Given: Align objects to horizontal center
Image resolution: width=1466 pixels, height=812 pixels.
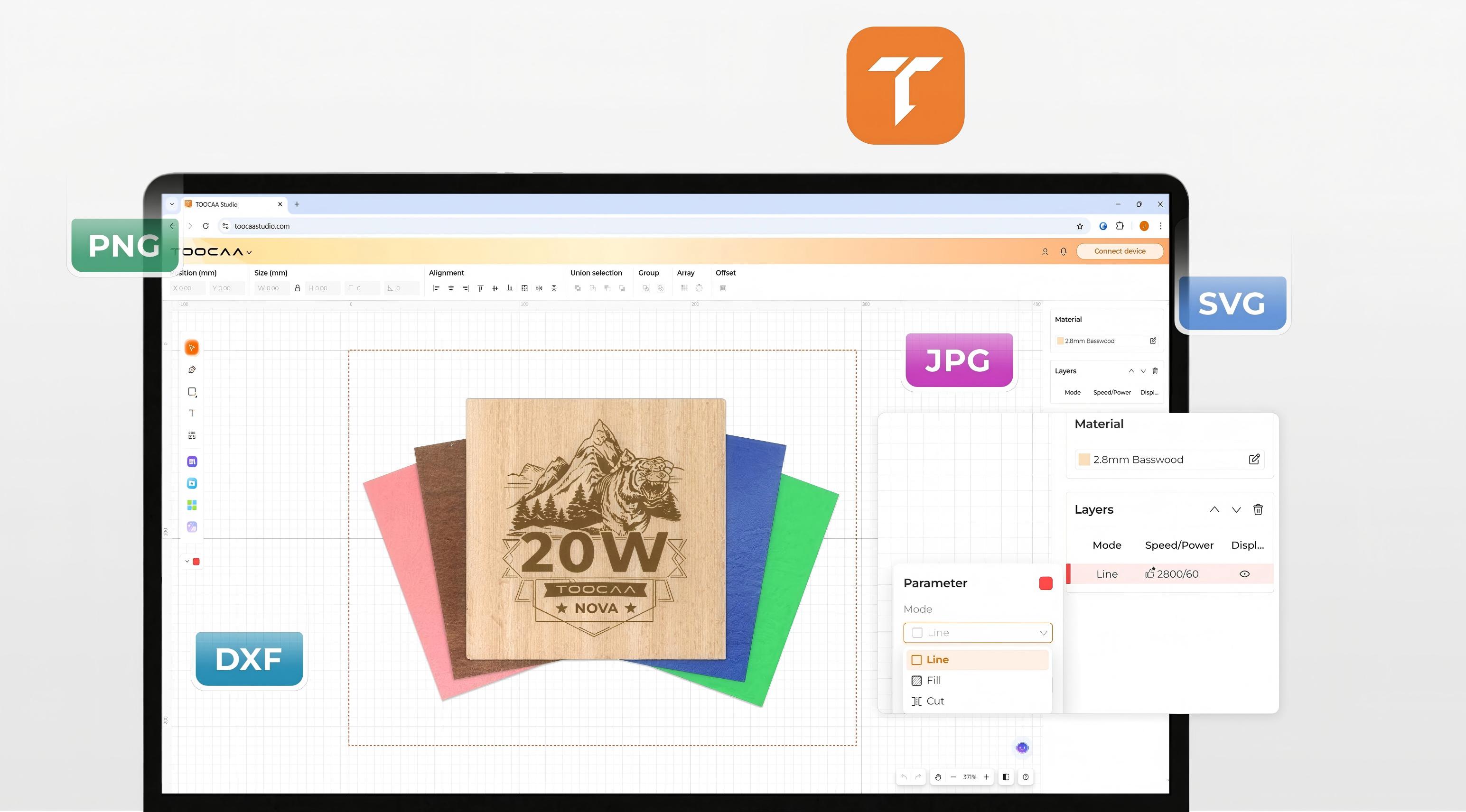Looking at the screenshot, I should 451,288.
